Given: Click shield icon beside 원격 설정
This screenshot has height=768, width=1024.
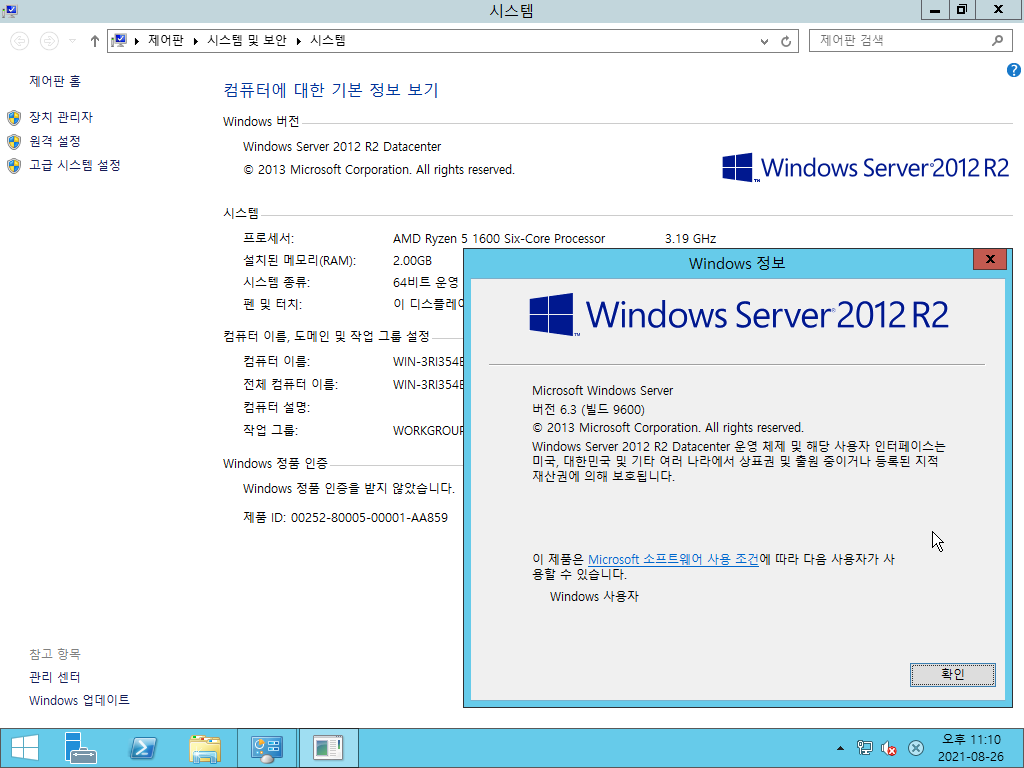Looking at the screenshot, I should (14, 142).
